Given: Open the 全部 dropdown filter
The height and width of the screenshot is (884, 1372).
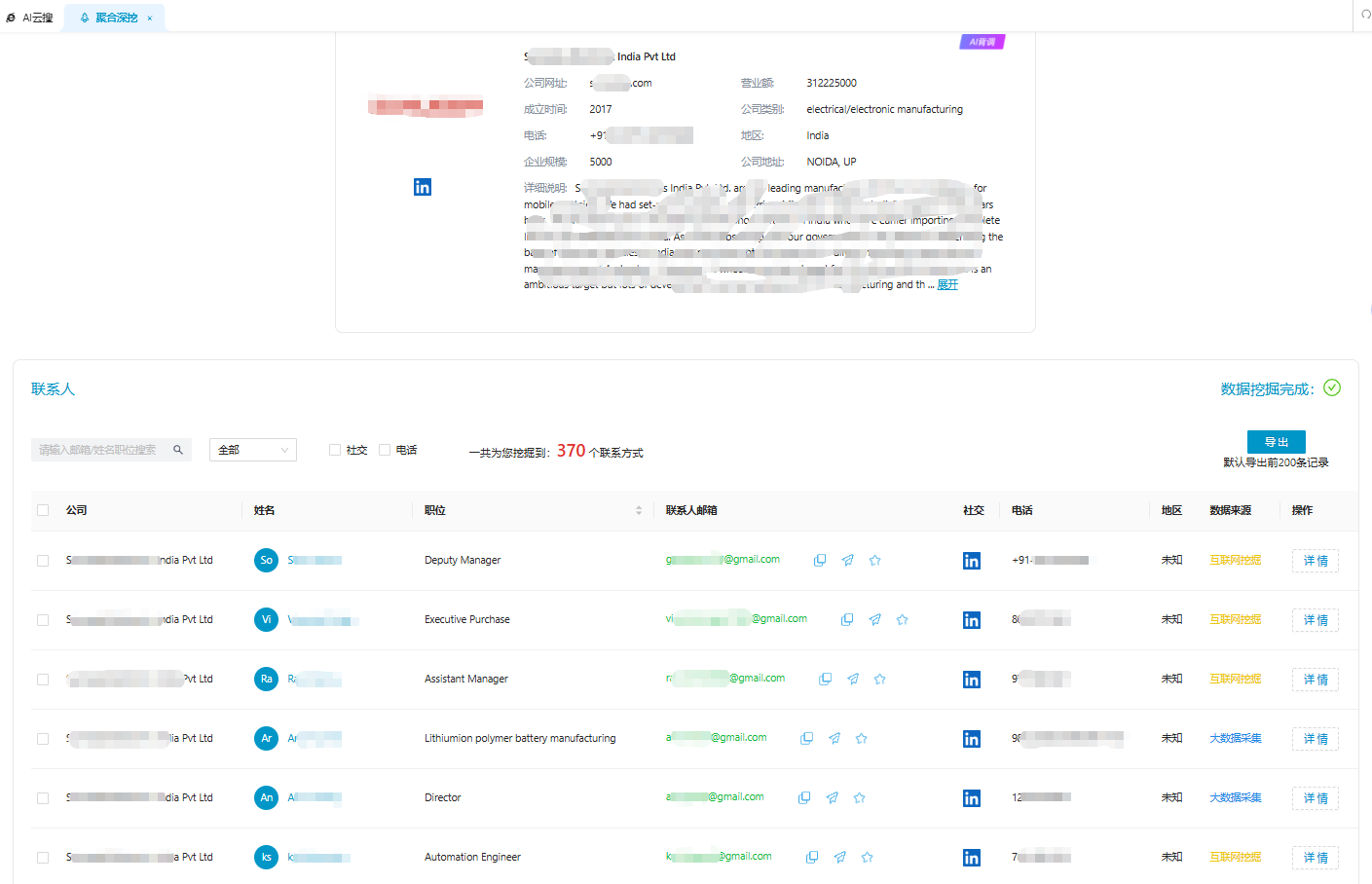Looking at the screenshot, I should coord(252,450).
